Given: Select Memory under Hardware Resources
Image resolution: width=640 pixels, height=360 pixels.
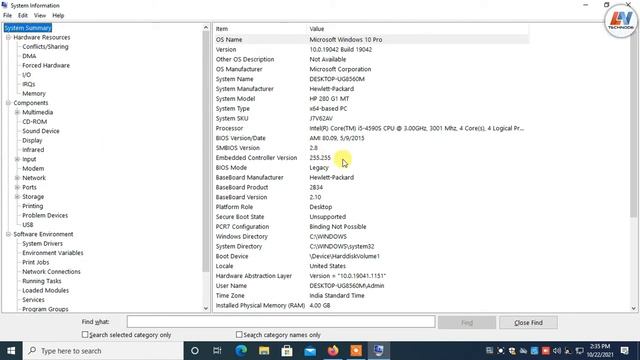Looking at the screenshot, I should [x=34, y=93].
